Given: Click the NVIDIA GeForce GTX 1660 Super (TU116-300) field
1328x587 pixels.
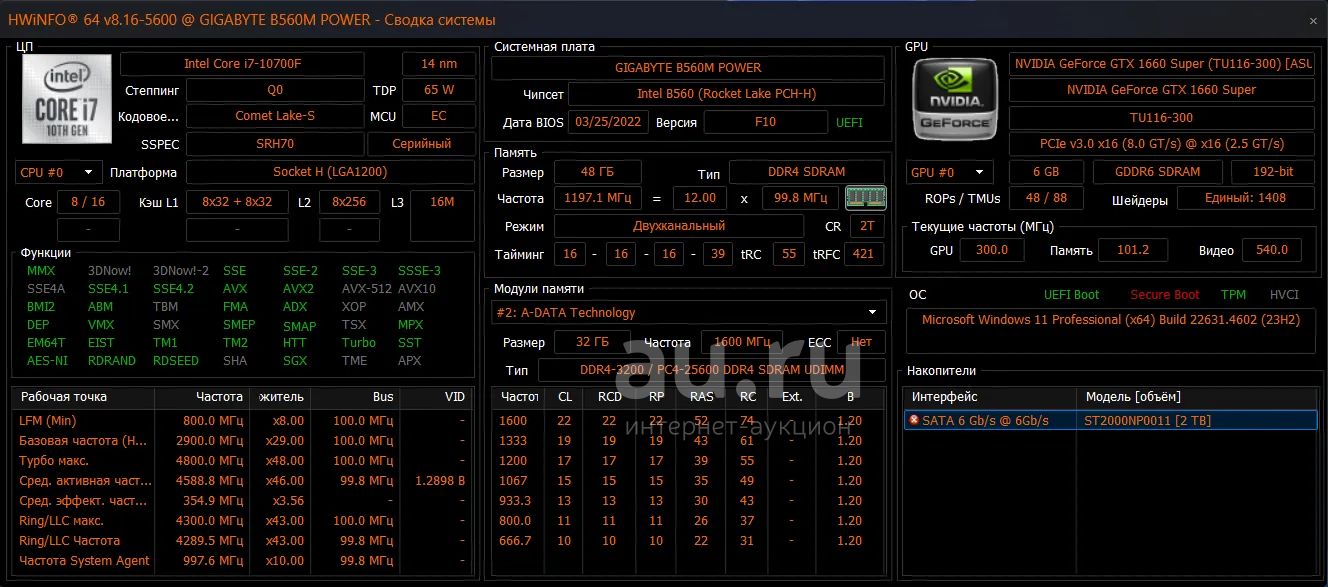Looking at the screenshot, I should click(x=1163, y=63).
